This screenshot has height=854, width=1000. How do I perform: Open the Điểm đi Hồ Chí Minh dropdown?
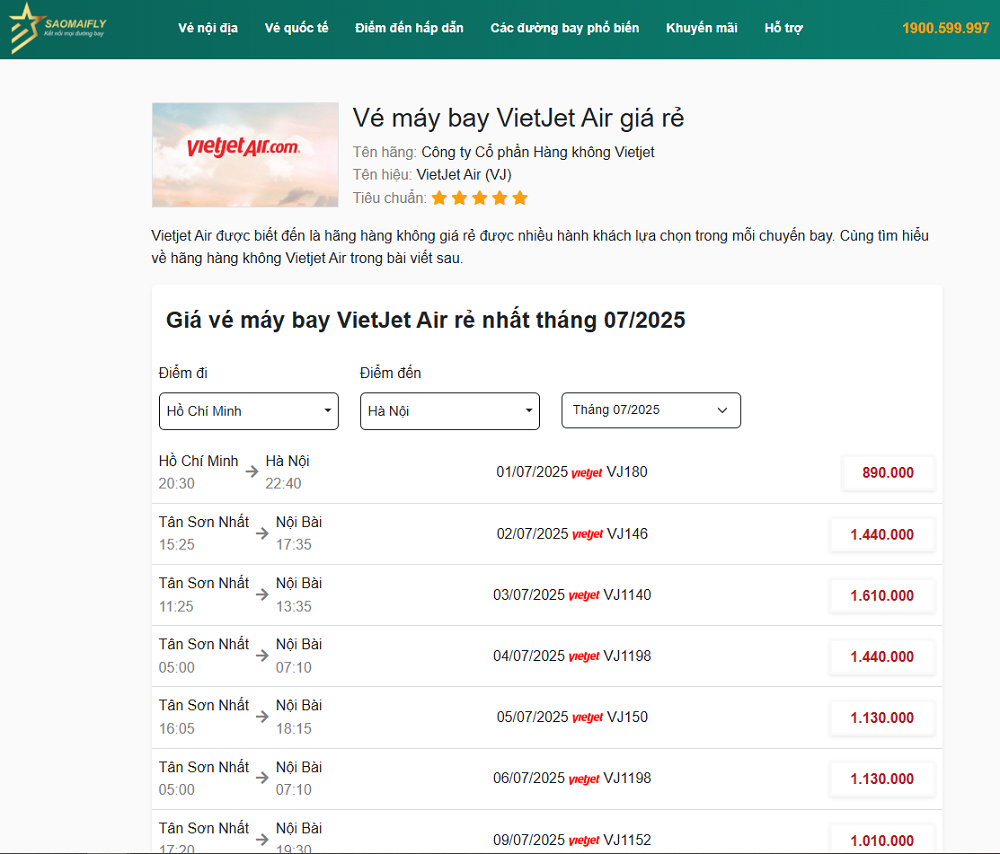(249, 411)
